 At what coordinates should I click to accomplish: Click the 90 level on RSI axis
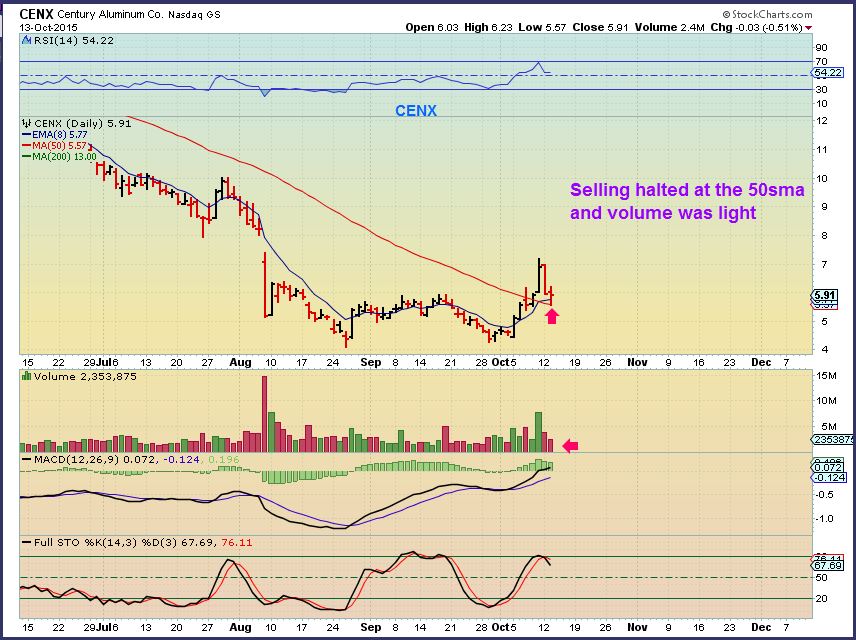pos(821,48)
